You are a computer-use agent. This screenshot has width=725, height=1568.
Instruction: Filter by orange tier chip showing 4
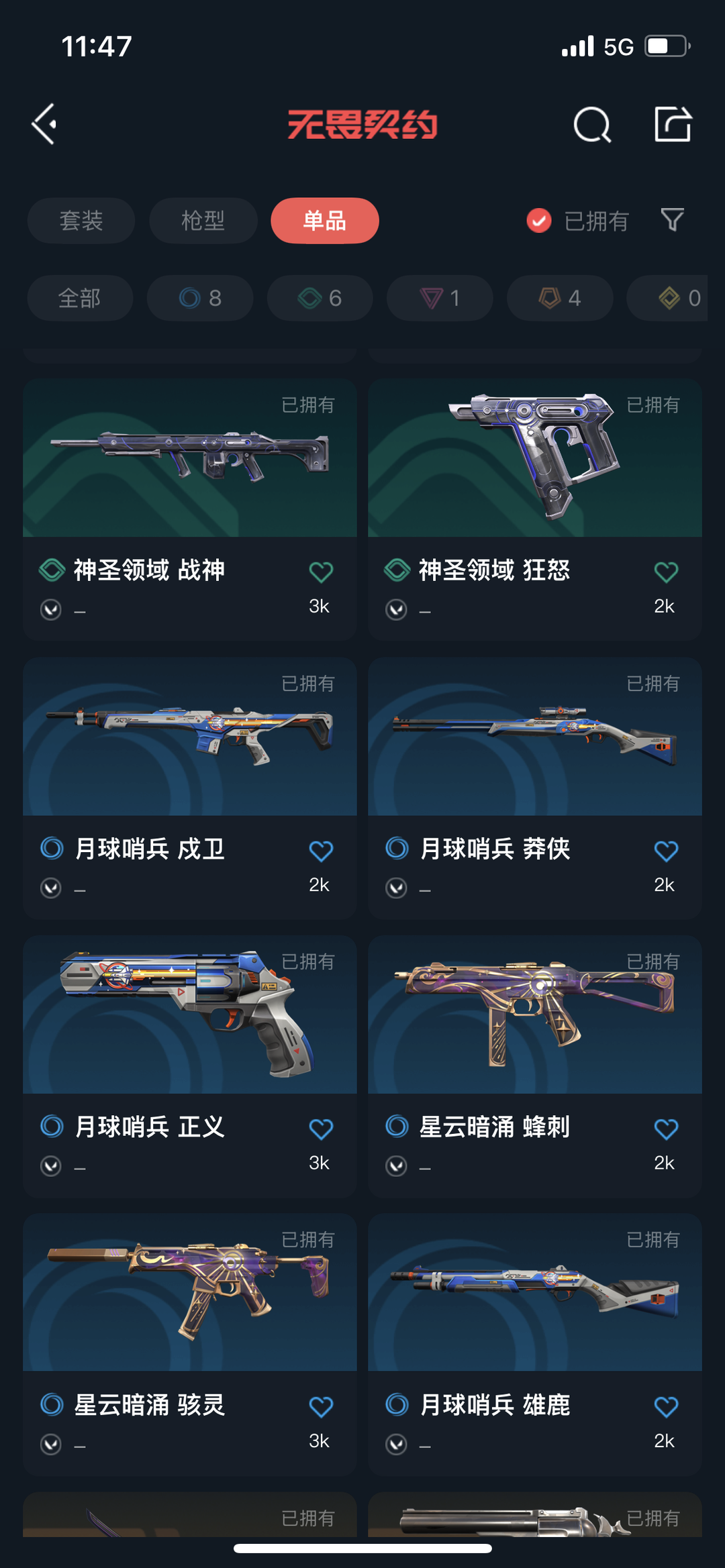tap(560, 298)
